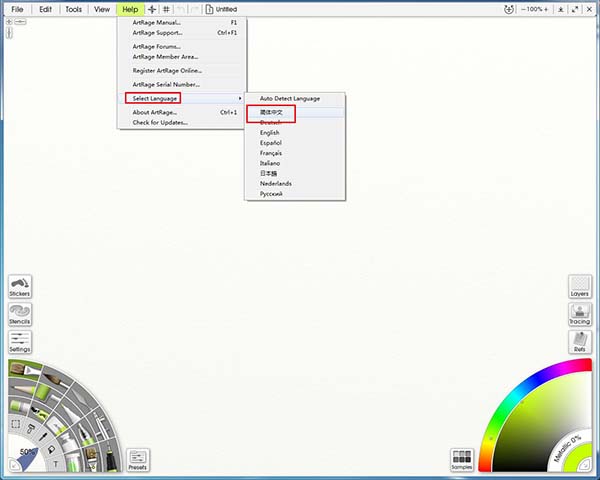Choose English from the language list
The height and width of the screenshot is (480, 600).
[270, 132]
